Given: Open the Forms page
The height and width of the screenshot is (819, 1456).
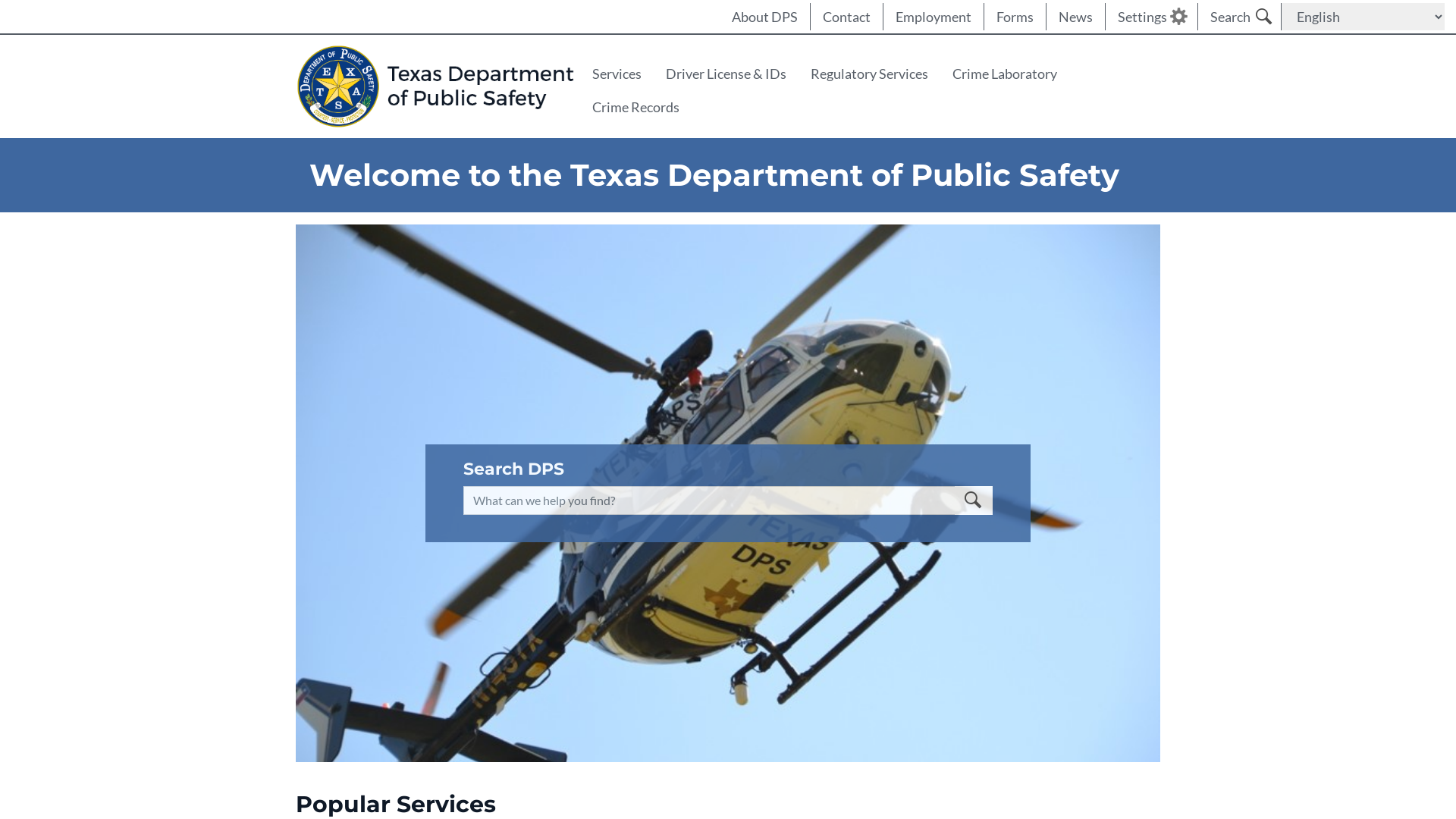Looking at the screenshot, I should tap(1015, 17).
